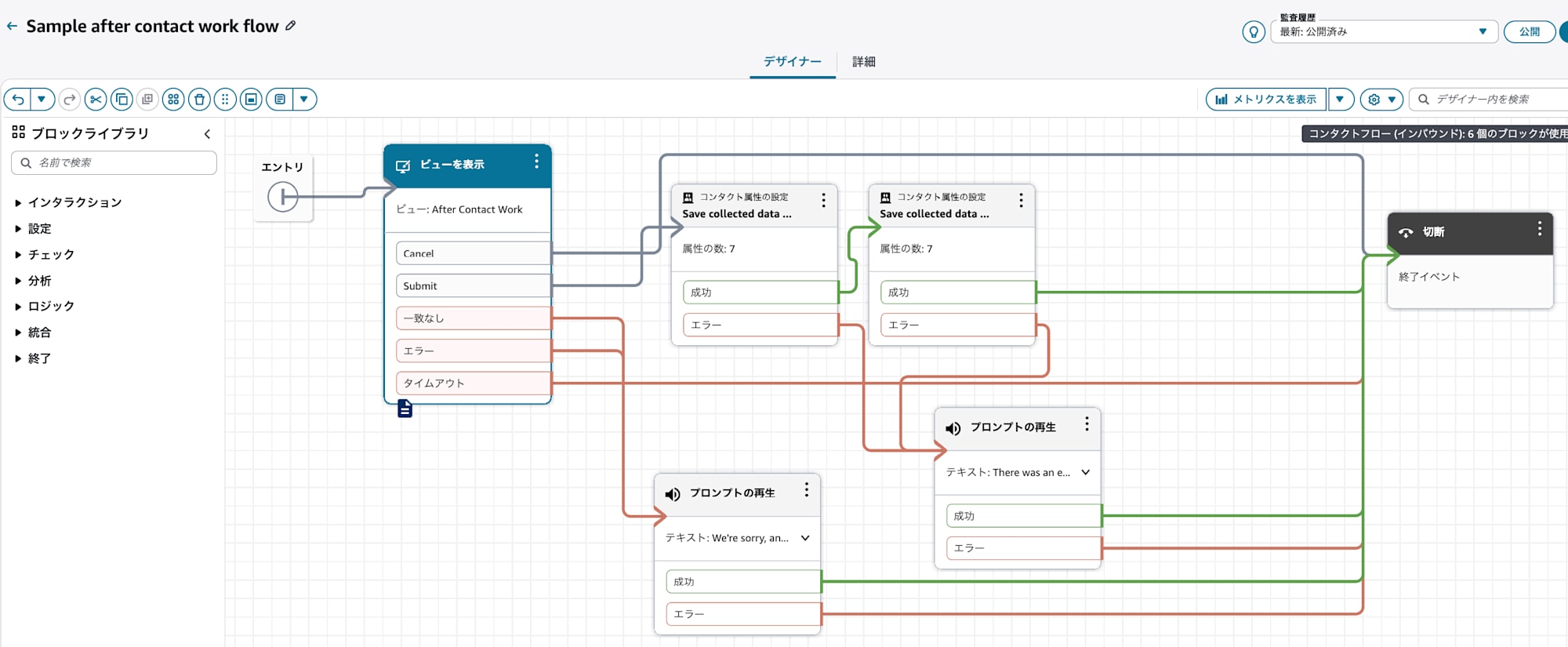Image resolution: width=1568 pixels, height=647 pixels.
Task: Click the phone hang-up icon on the 切断 block
Action: click(x=1406, y=232)
